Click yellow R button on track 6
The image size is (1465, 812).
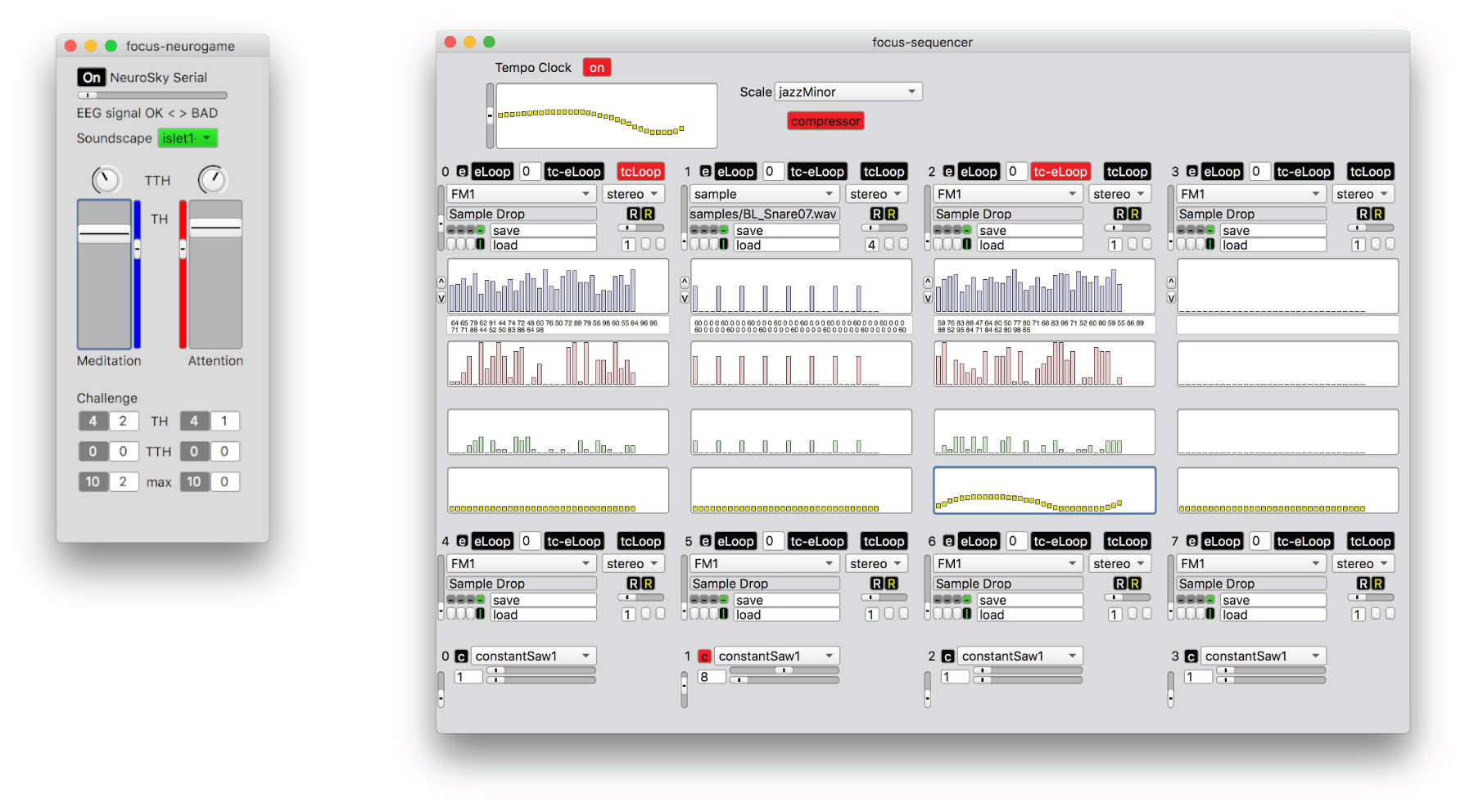1134,584
